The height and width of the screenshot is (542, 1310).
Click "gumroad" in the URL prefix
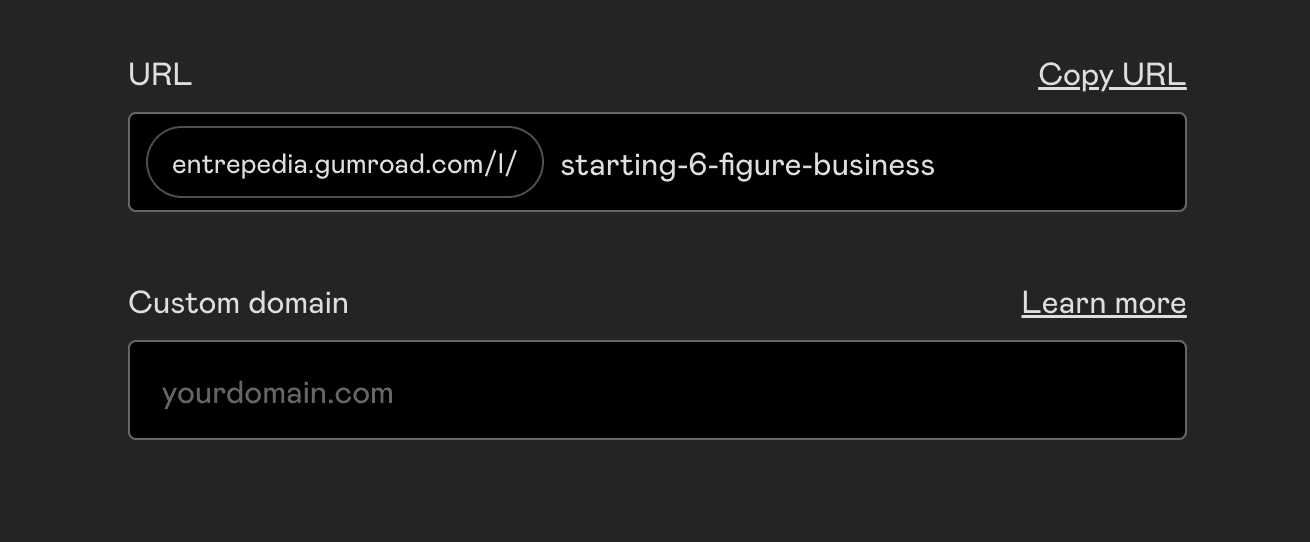pos(354,165)
